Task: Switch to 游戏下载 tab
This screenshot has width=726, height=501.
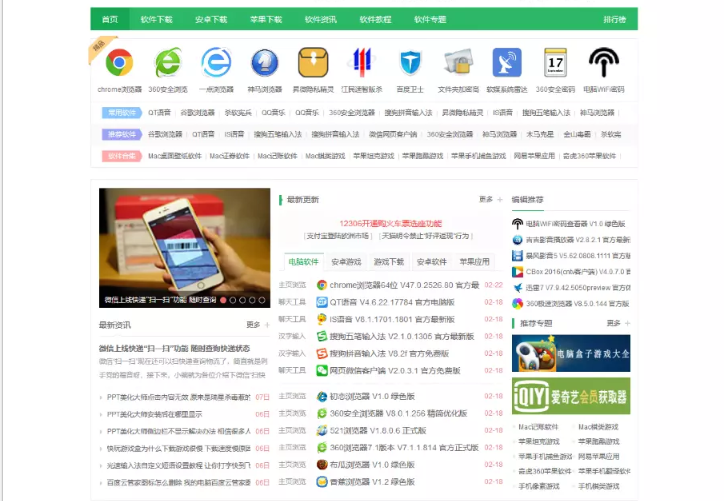Action: [389, 262]
